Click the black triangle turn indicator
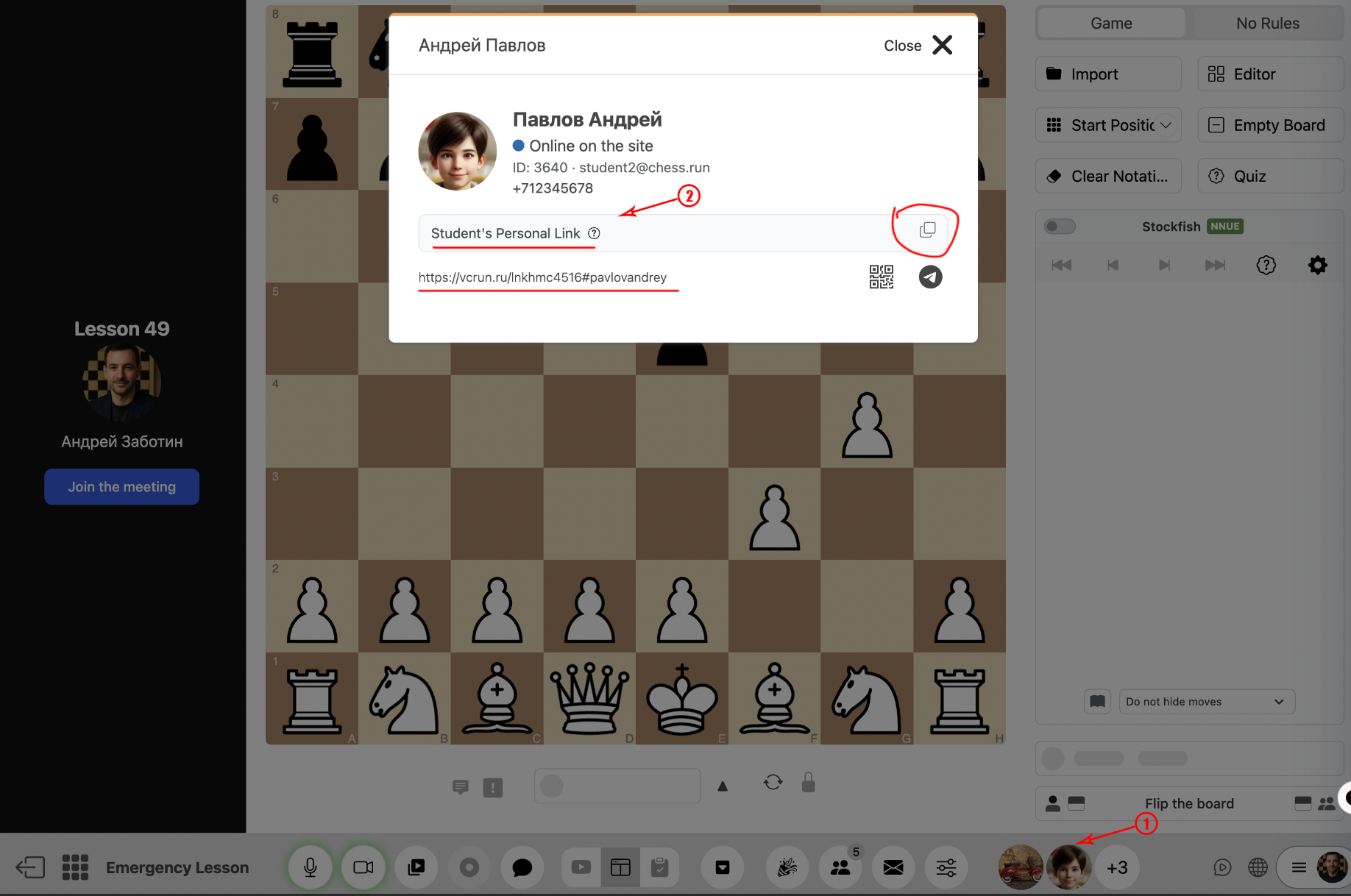The height and width of the screenshot is (896, 1351). click(723, 786)
